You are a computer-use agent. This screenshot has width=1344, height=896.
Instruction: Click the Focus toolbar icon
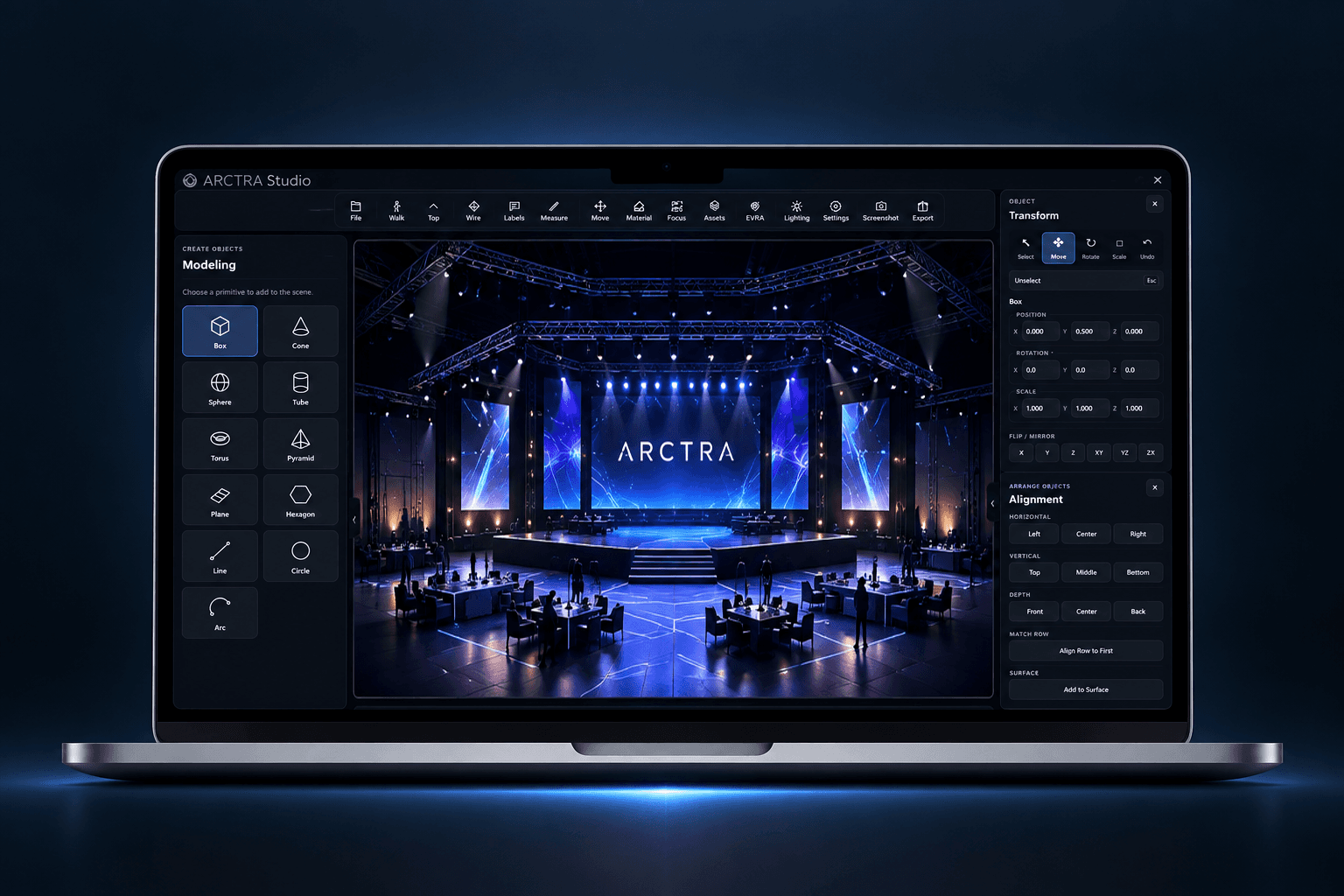click(x=676, y=211)
